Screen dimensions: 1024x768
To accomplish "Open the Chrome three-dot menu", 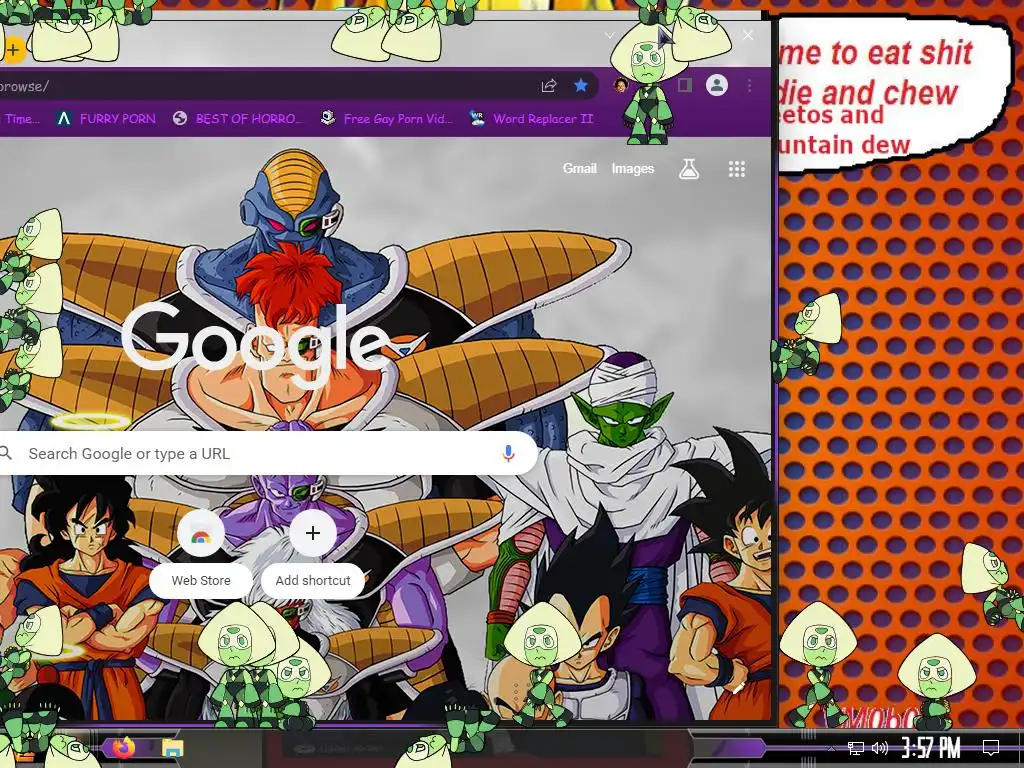I will [x=749, y=86].
